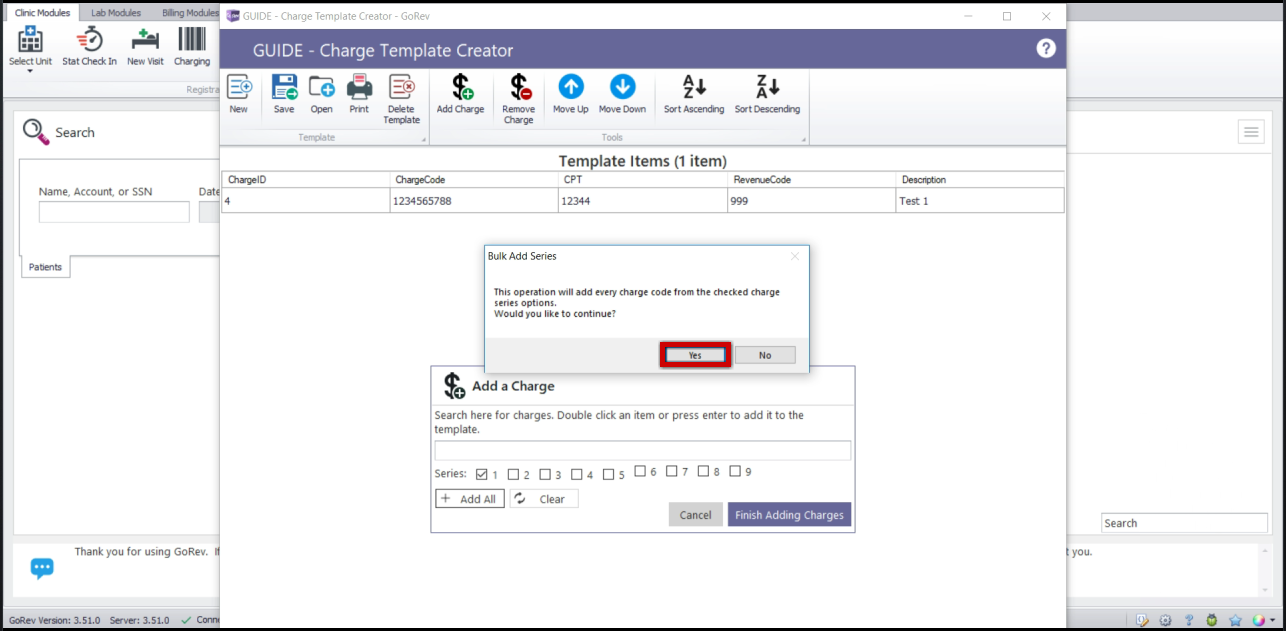
Task: Click the Remove Charge tool
Action: tap(518, 99)
